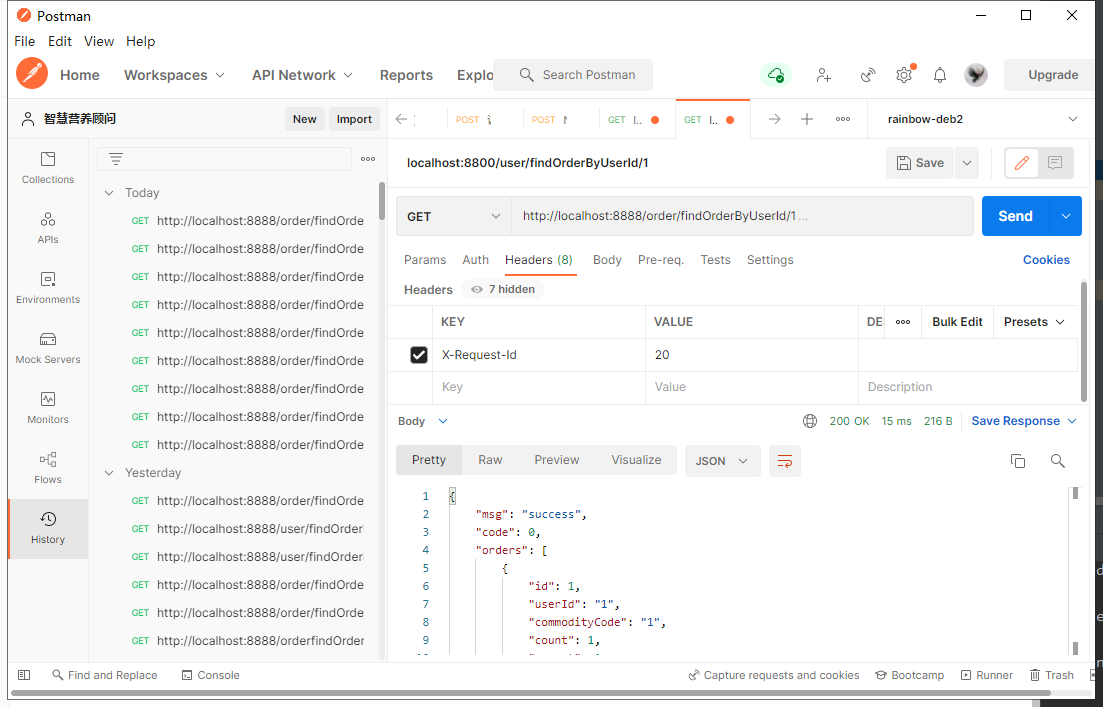Click the history filter icon

click(x=116, y=159)
